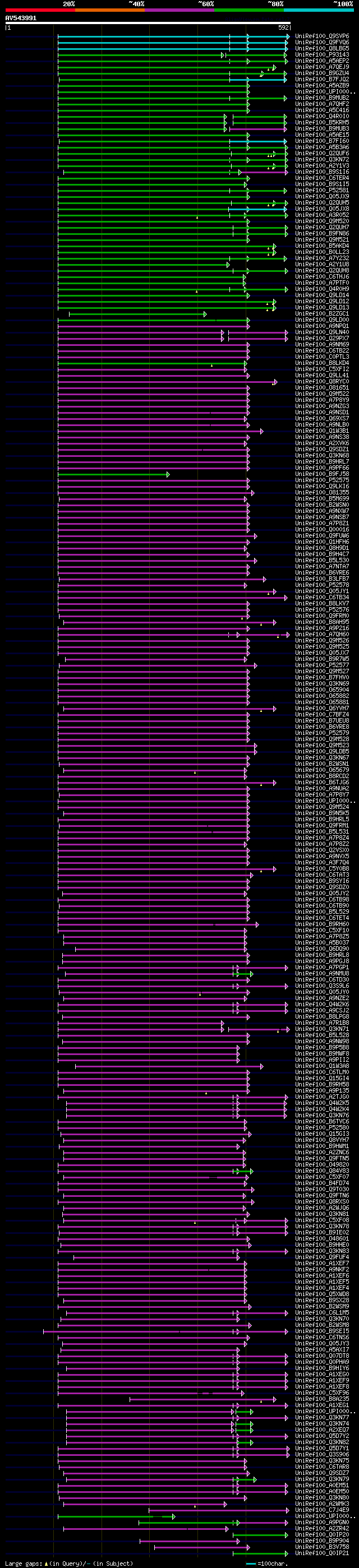Select the UniRef100_Q6YVH7 label
Image resolution: width=359 pixels, height=1568 pixels.
pyautogui.click(x=322, y=709)
